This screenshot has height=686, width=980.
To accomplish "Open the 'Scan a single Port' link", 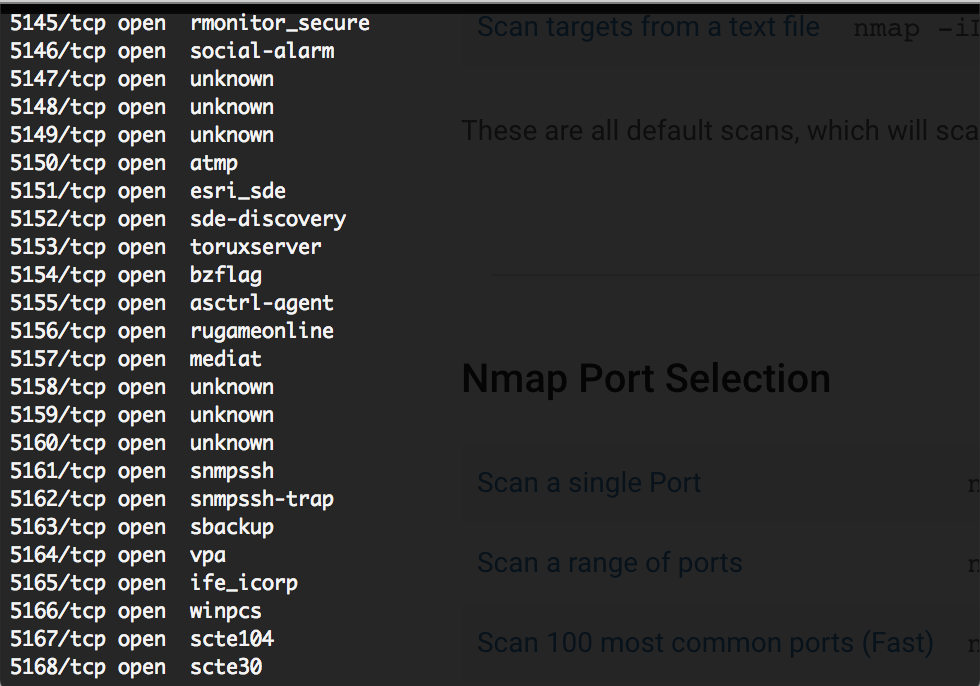I will point(589,483).
